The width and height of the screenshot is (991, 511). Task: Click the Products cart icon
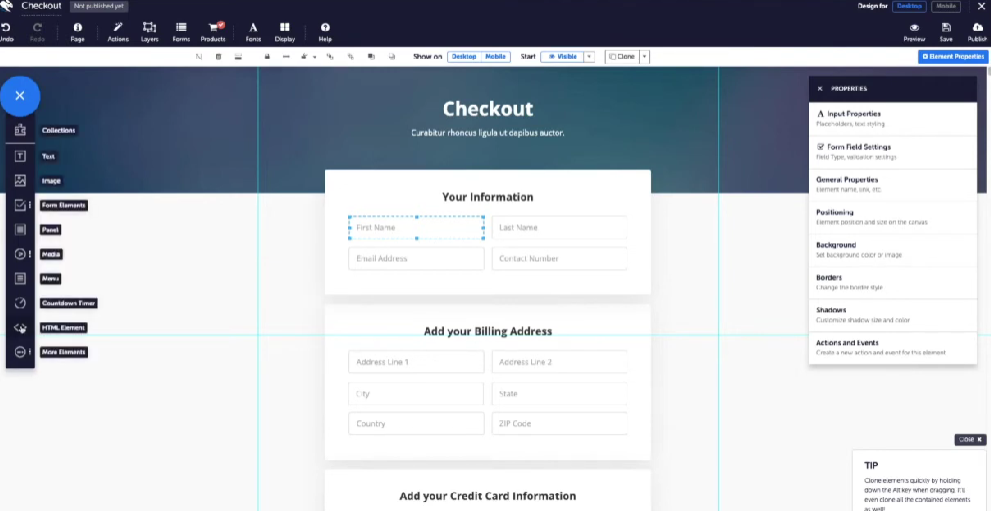click(x=212, y=31)
